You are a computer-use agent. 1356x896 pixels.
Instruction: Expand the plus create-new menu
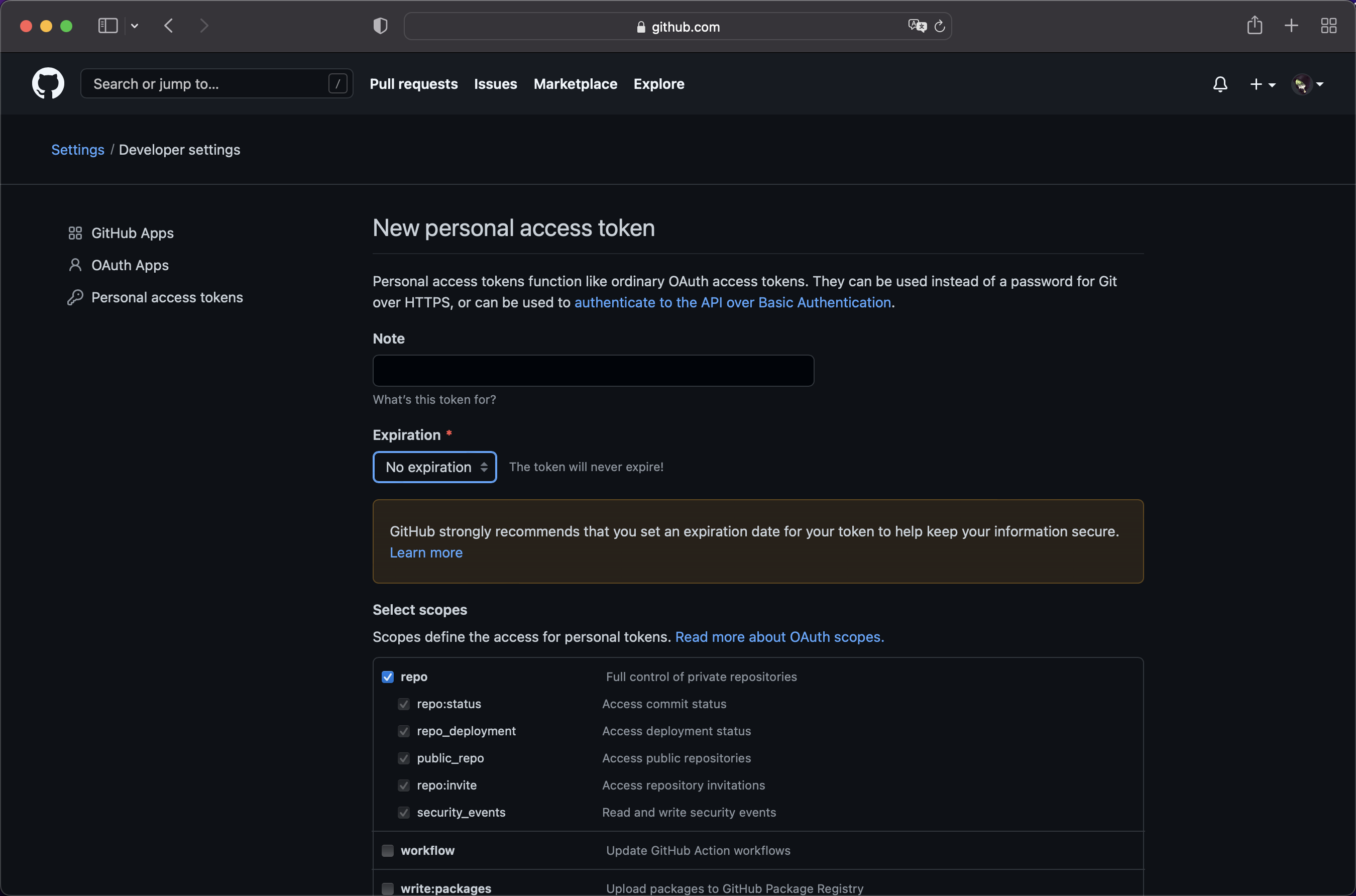tap(1262, 84)
